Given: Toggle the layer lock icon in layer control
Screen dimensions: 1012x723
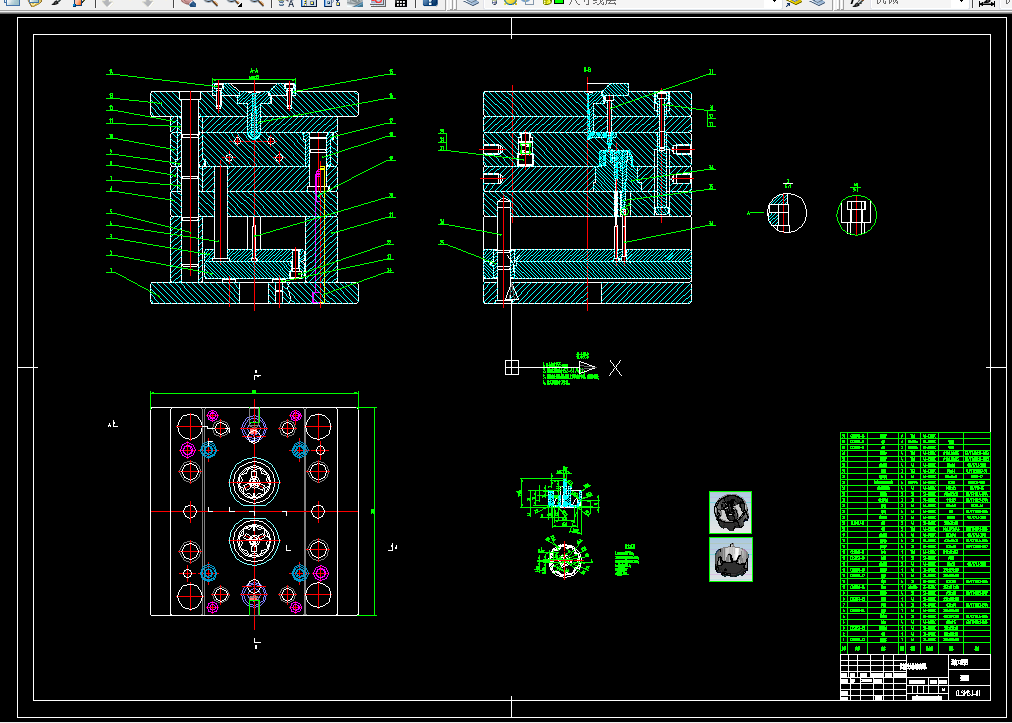Looking at the screenshot, I should pyautogui.click(x=547, y=2).
